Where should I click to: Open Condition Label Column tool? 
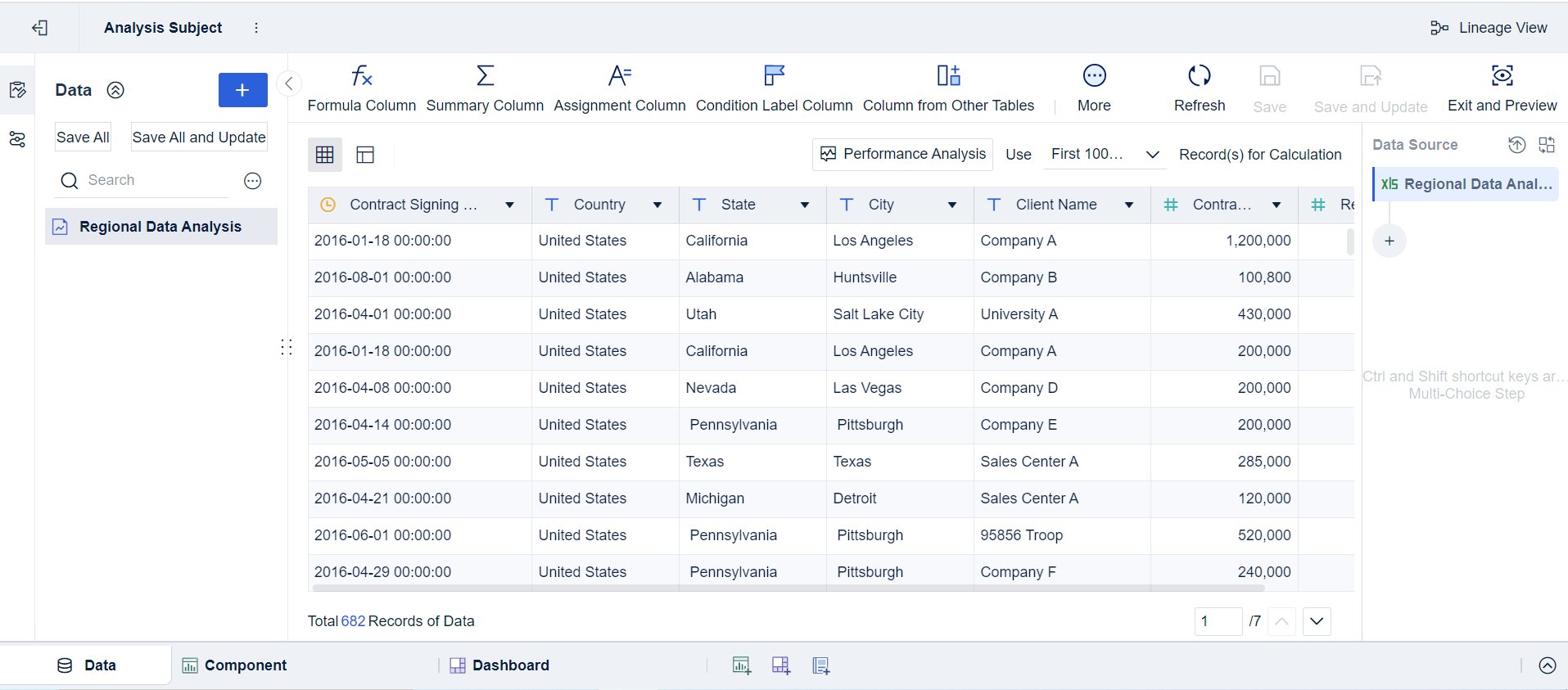coord(774,76)
